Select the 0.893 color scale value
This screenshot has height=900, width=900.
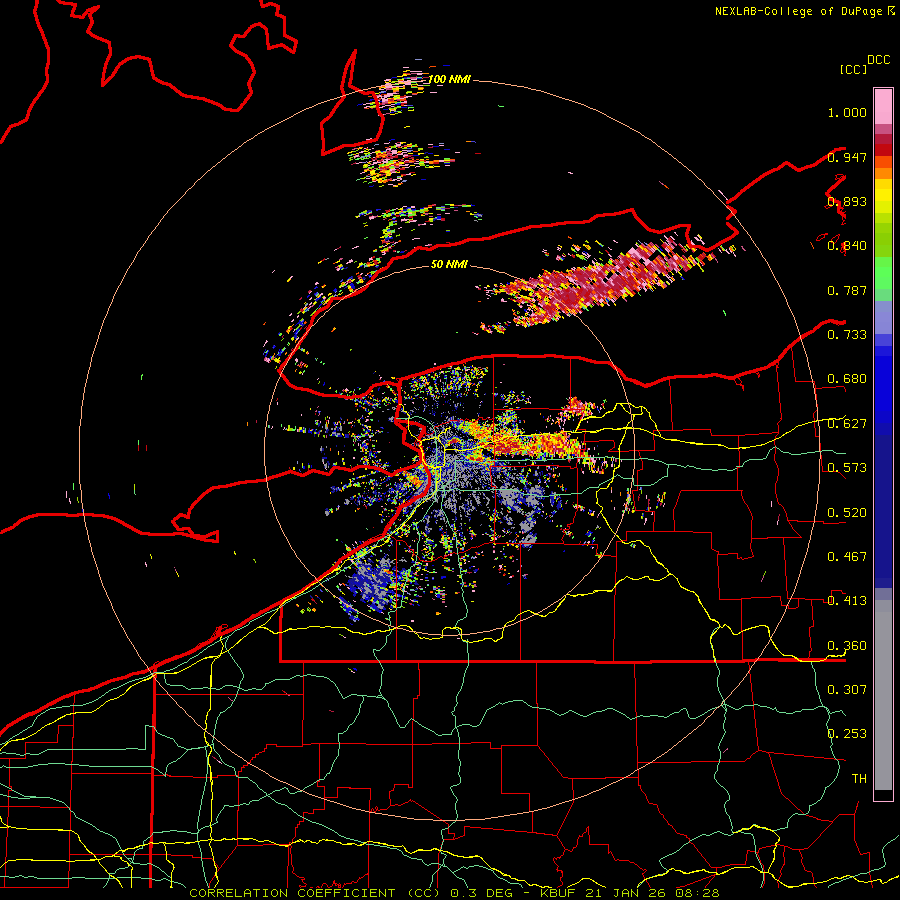coord(847,201)
